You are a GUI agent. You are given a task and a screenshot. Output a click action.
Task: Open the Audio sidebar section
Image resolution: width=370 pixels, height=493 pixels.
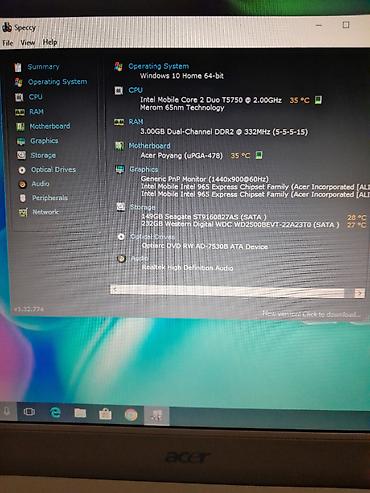[x=40, y=184]
